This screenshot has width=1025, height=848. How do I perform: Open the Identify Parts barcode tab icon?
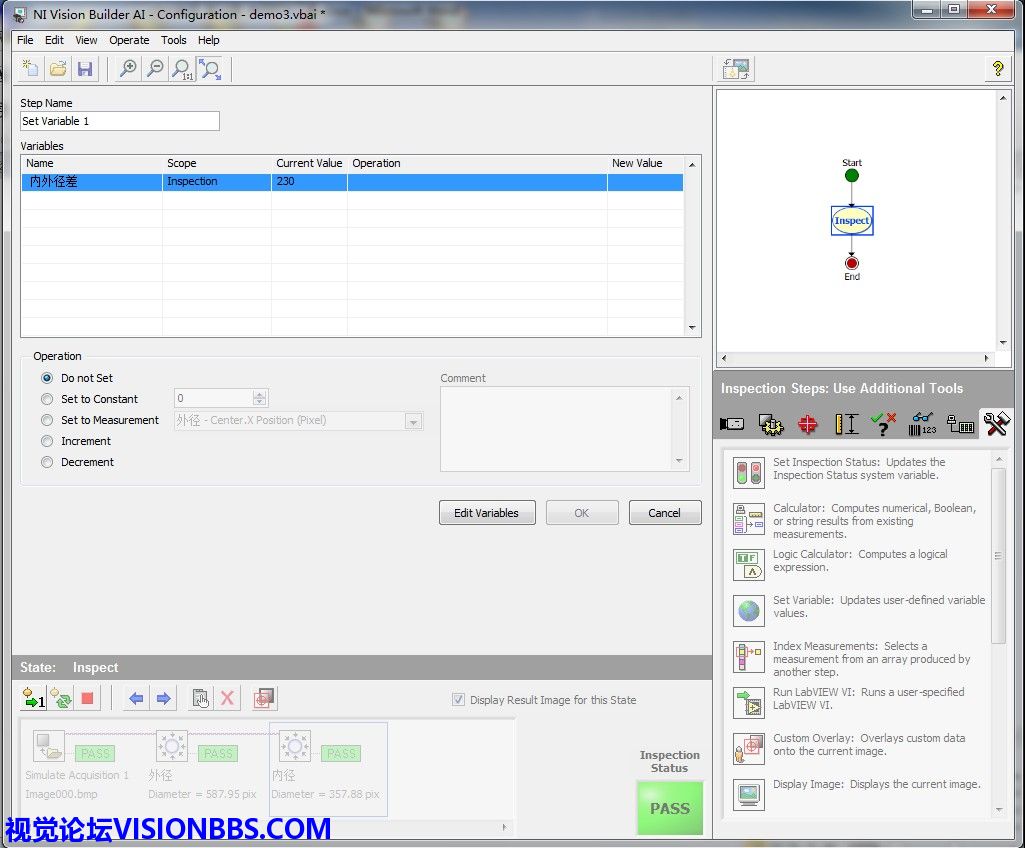(x=922, y=425)
